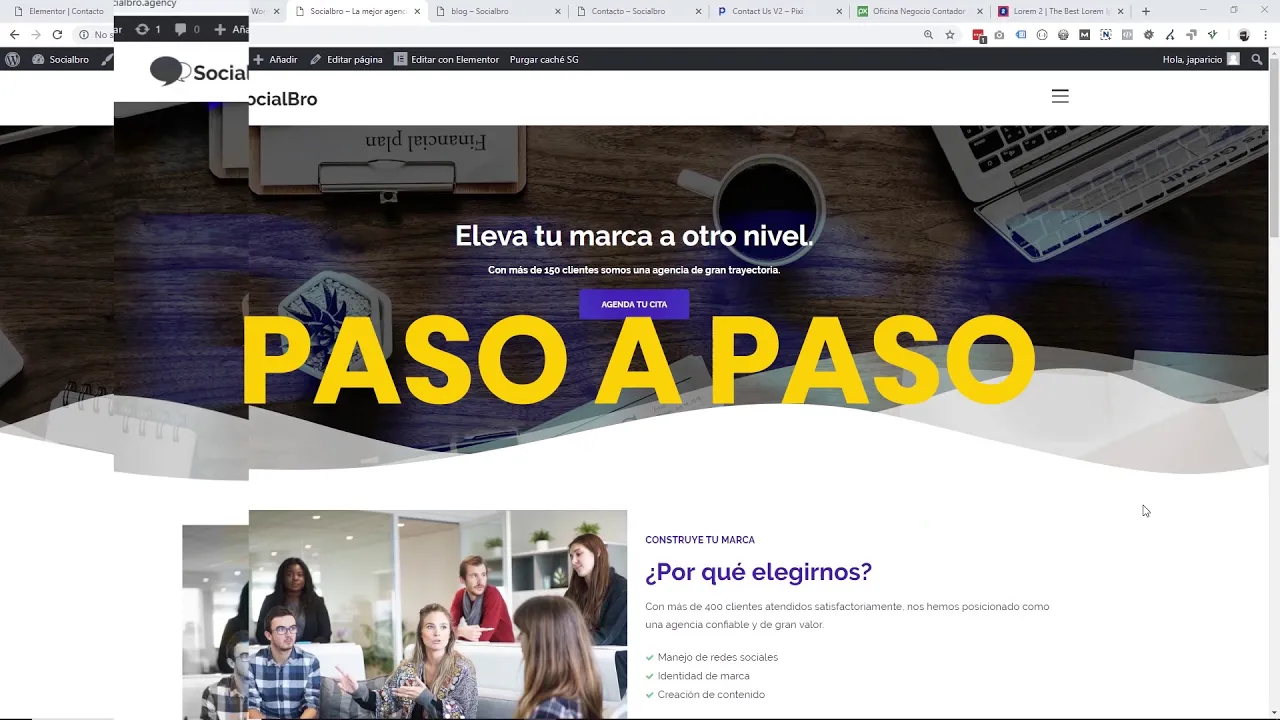Screen dimensions: 1280x720
Task: Click Editar página in admin bar
Action: tap(346, 59)
